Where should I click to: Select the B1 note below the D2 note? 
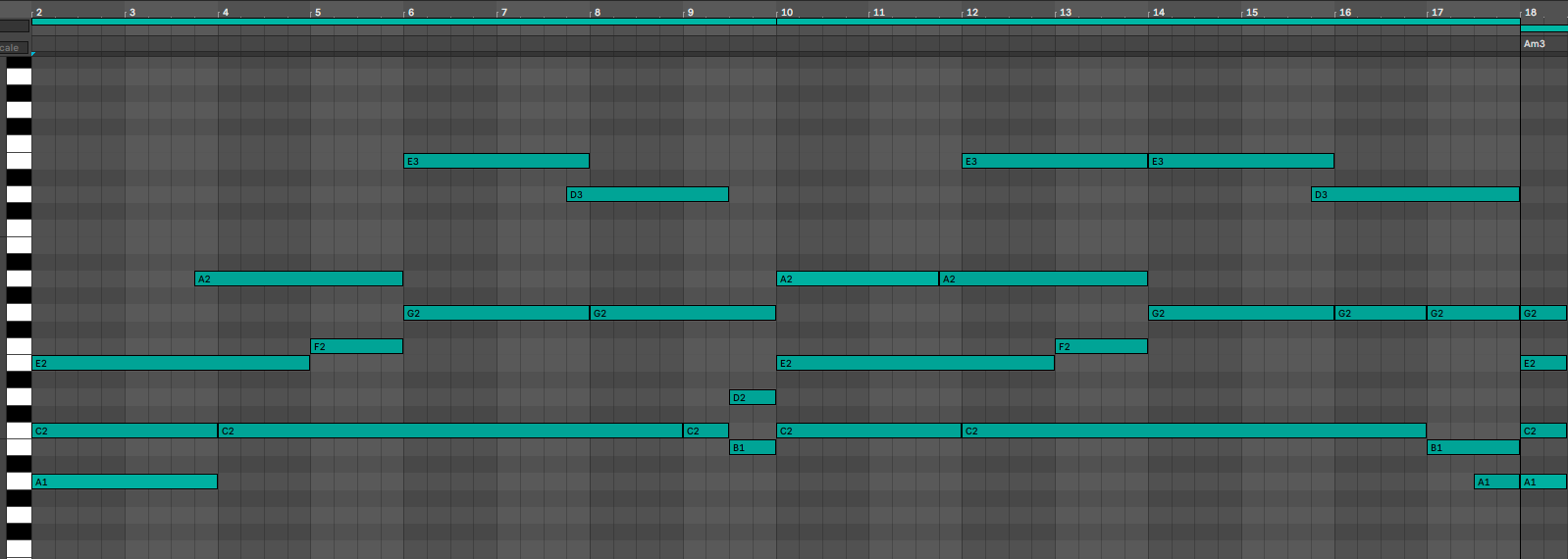click(x=752, y=447)
